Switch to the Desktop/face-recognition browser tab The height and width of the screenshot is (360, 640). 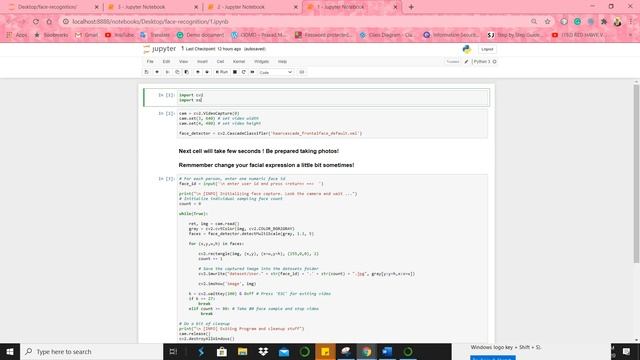(x=54, y=7)
